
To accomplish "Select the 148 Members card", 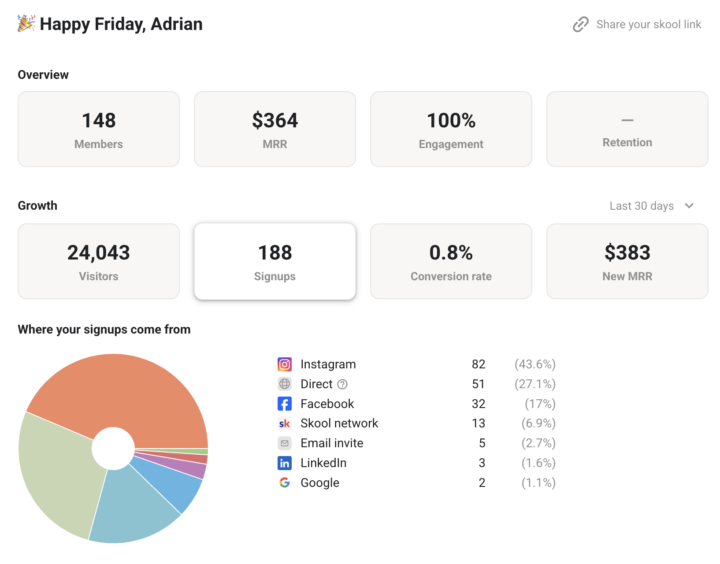I will click(x=99, y=129).
